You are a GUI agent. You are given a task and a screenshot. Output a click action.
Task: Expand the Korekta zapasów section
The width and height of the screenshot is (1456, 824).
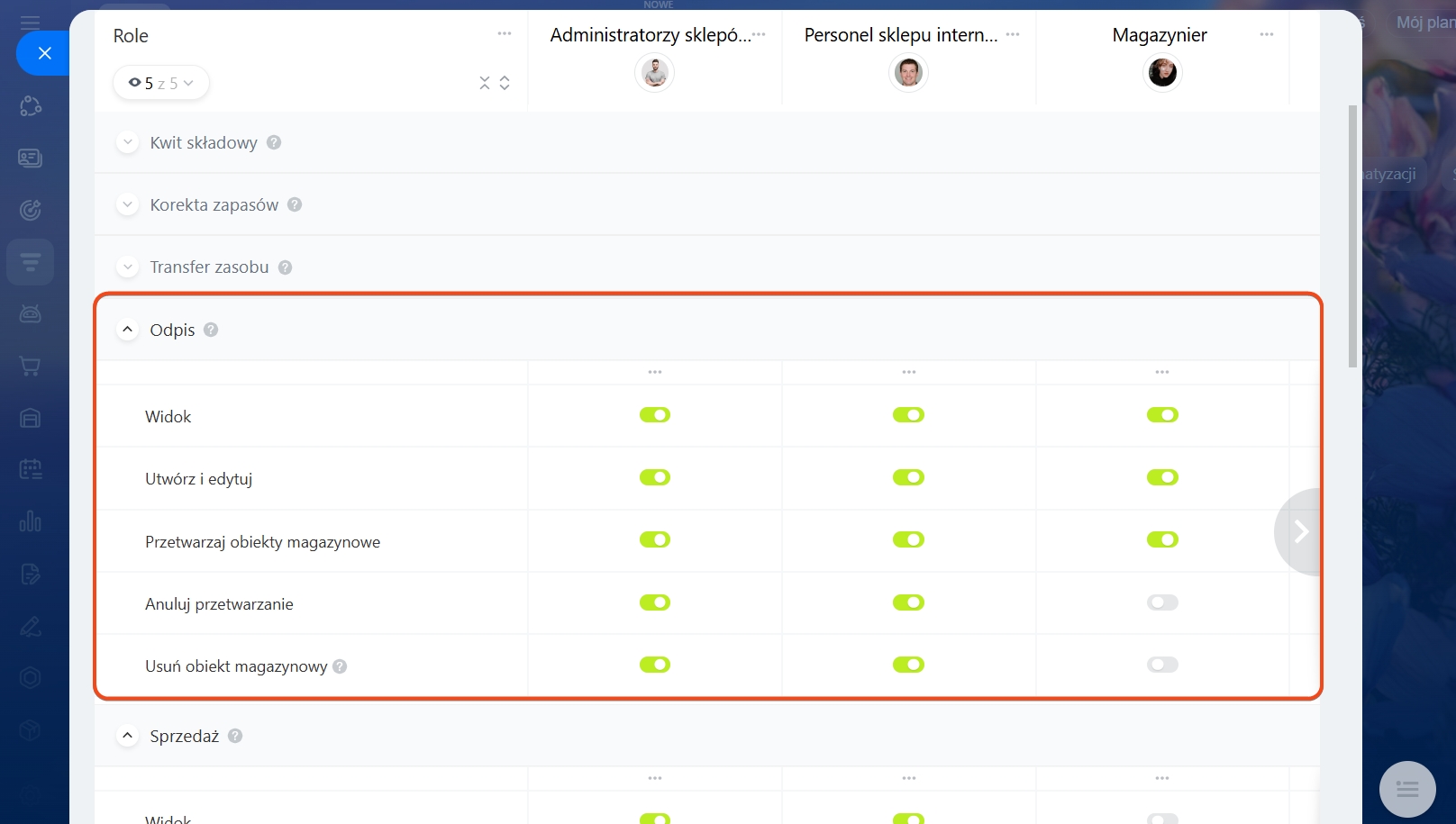(x=127, y=204)
